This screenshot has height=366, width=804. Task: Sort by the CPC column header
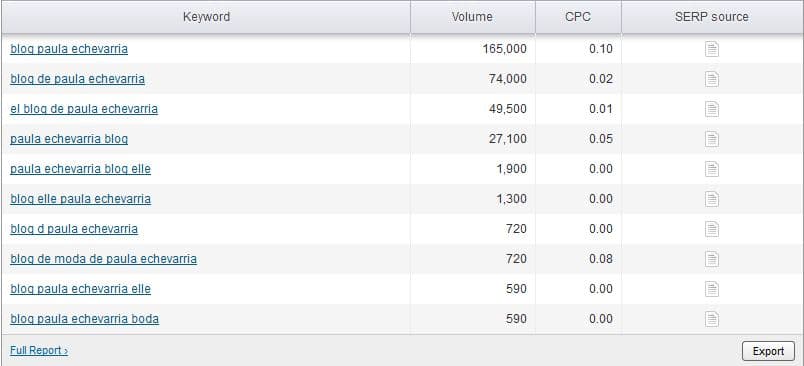[578, 17]
